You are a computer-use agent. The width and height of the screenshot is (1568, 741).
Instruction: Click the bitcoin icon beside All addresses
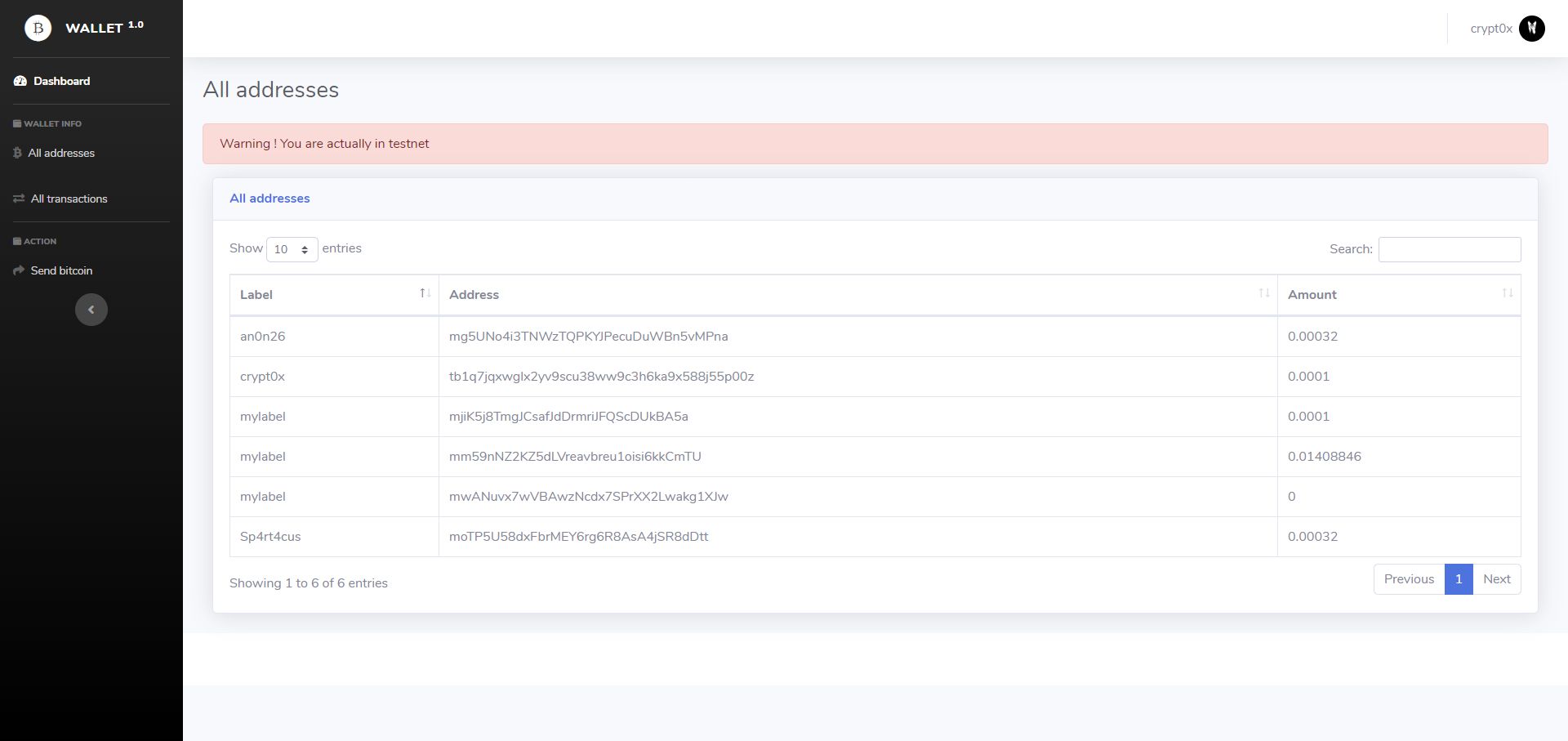tap(17, 153)
